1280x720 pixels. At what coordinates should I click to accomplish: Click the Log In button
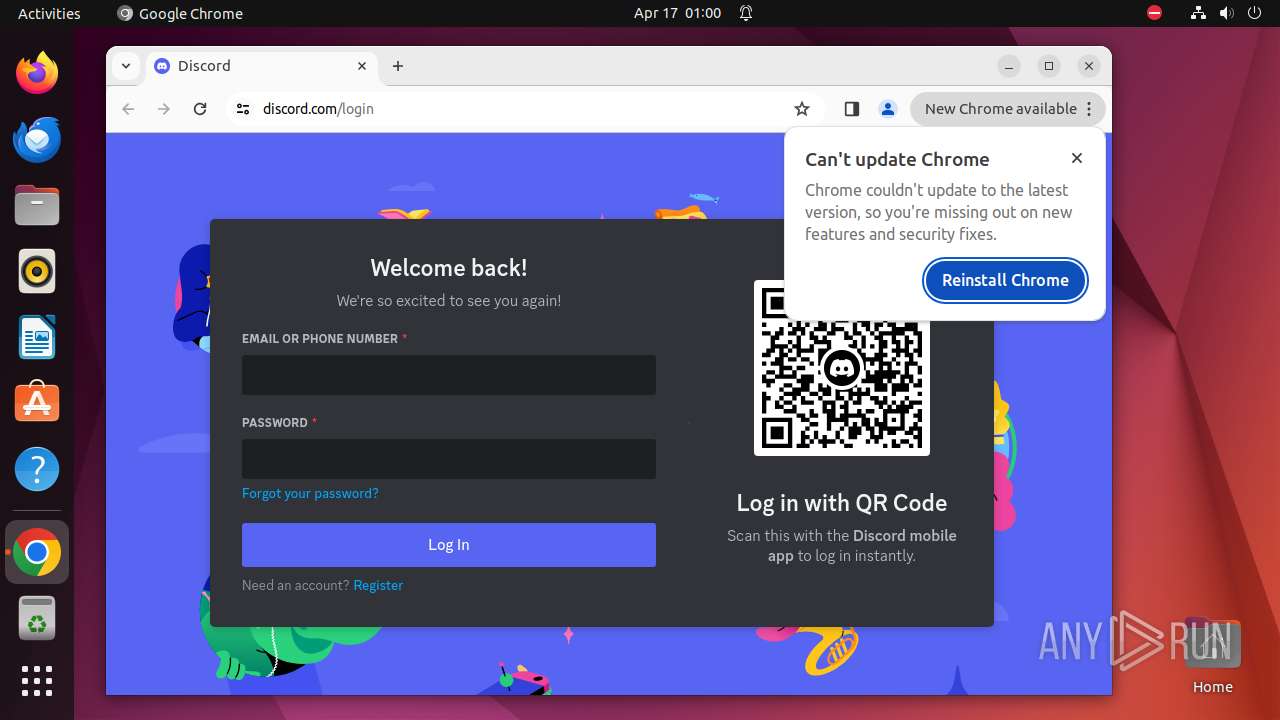[449, 545]
